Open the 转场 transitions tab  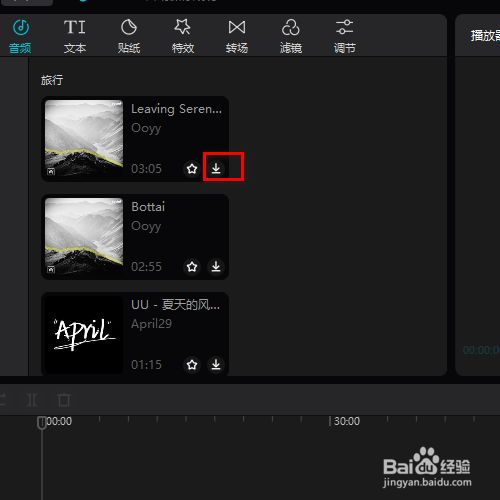click(237, 36)
